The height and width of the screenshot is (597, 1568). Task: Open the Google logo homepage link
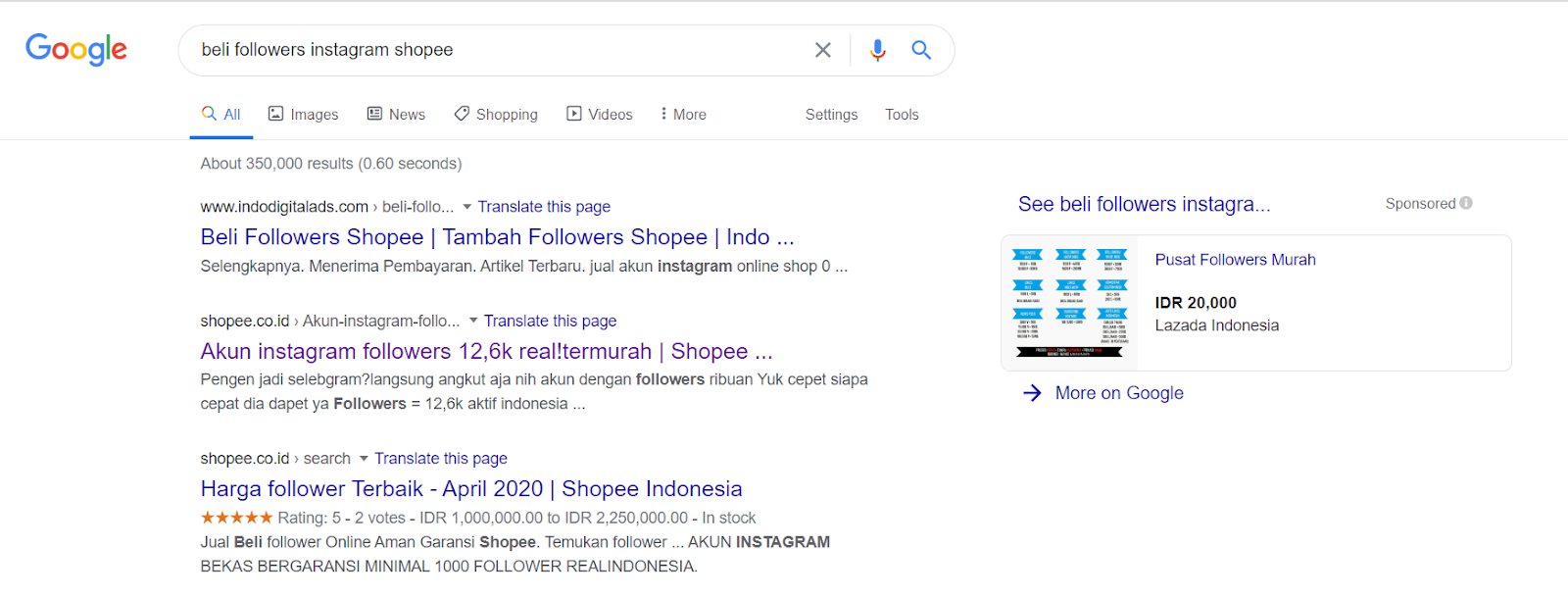click(x=76, y=49)
